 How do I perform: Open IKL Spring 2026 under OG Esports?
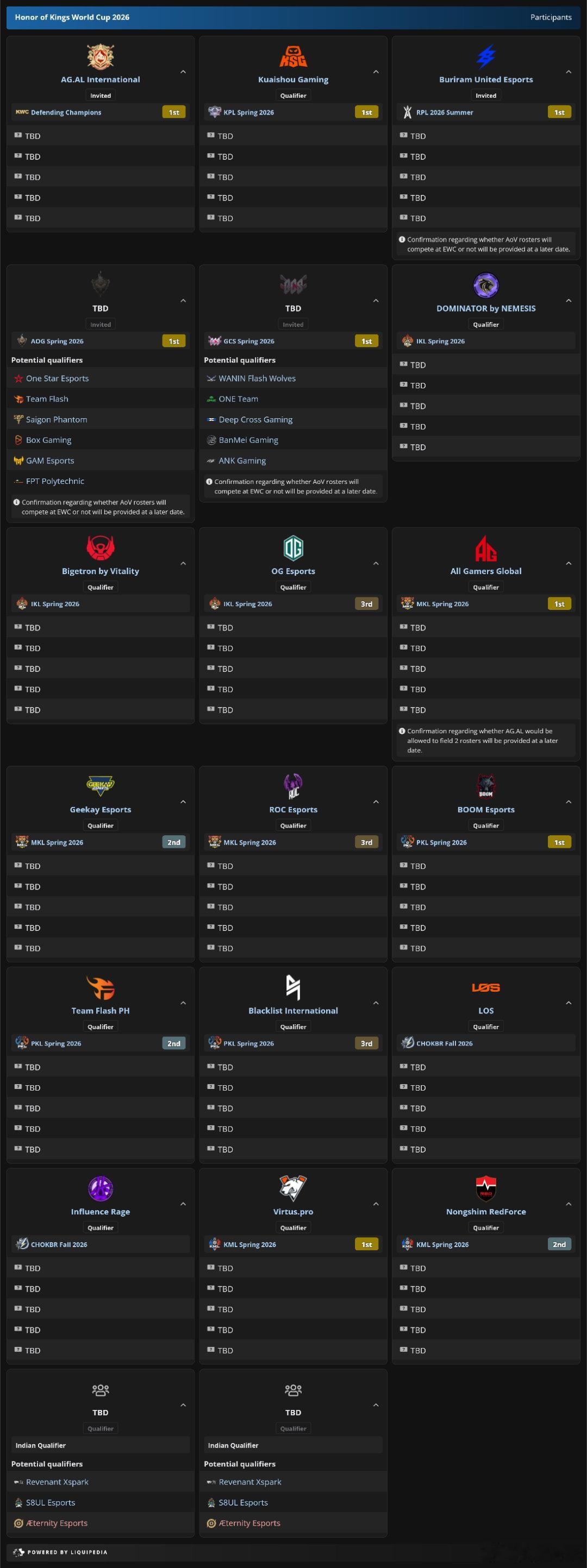click(248, 604)
